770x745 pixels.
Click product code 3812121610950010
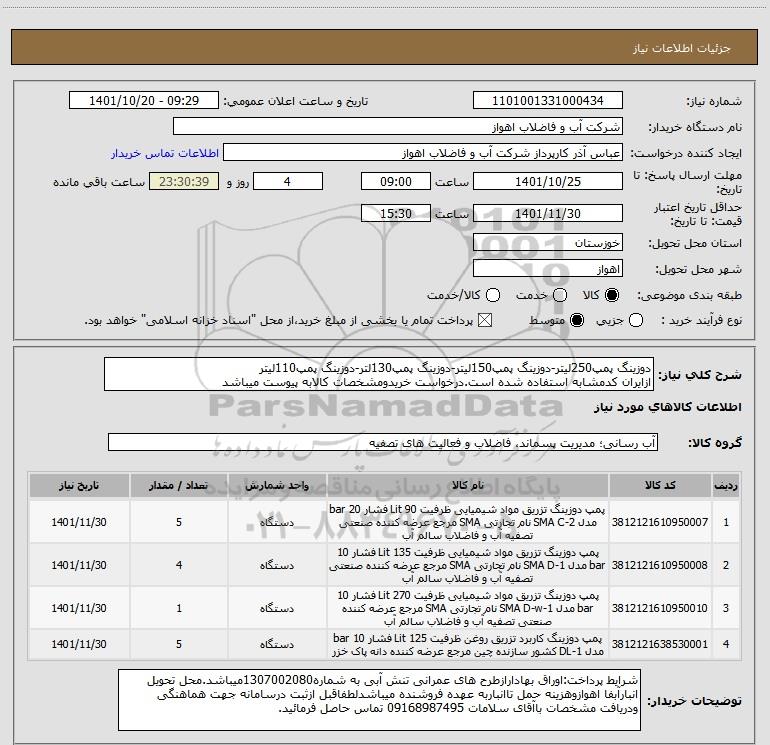(660, 608)
